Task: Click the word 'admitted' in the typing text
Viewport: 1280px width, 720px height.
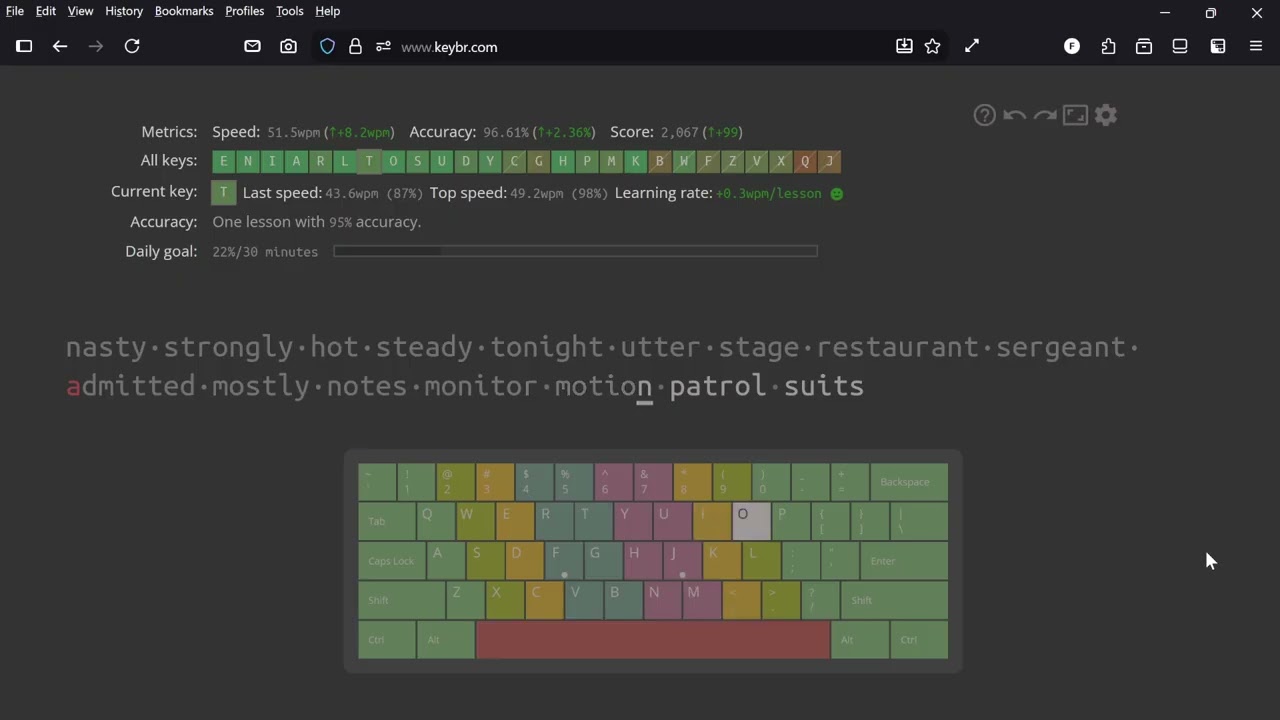Action: pyautogui.click(x=131, y=386)
